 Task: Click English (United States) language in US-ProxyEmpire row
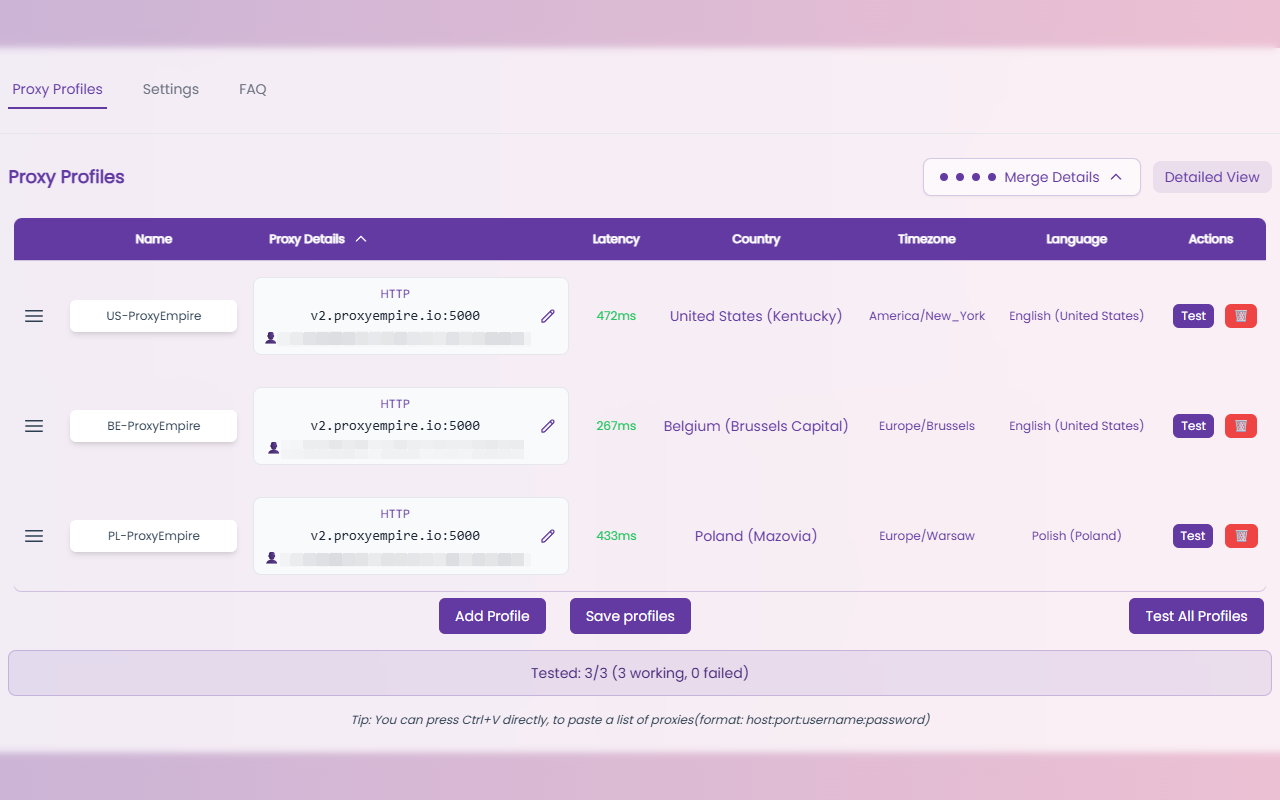pos(1076,316)
